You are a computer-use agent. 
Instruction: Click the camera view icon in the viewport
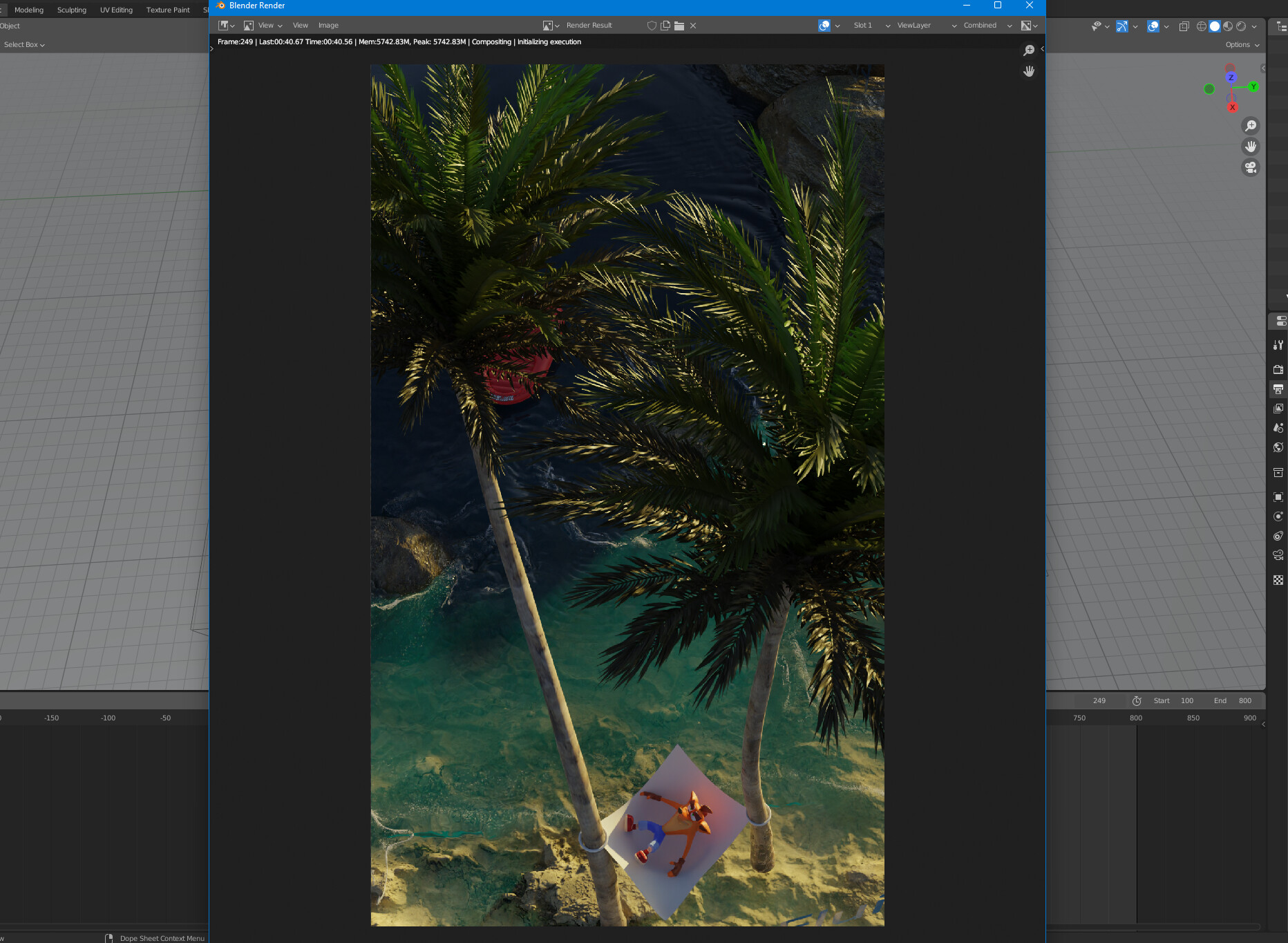(x=1251, y=167)
